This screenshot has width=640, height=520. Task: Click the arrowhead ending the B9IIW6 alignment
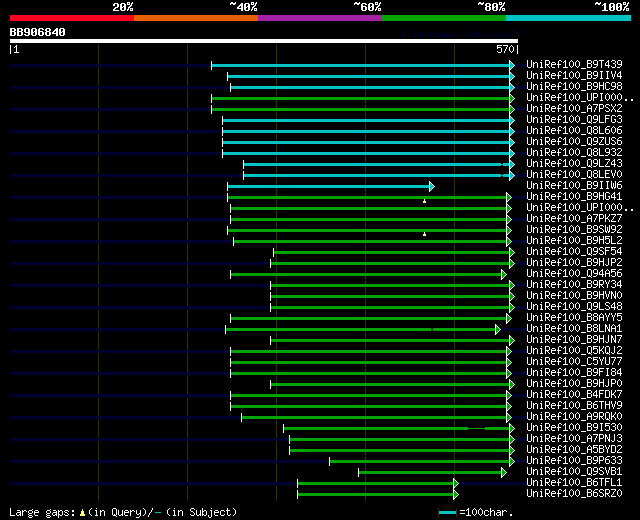point(432,187)
